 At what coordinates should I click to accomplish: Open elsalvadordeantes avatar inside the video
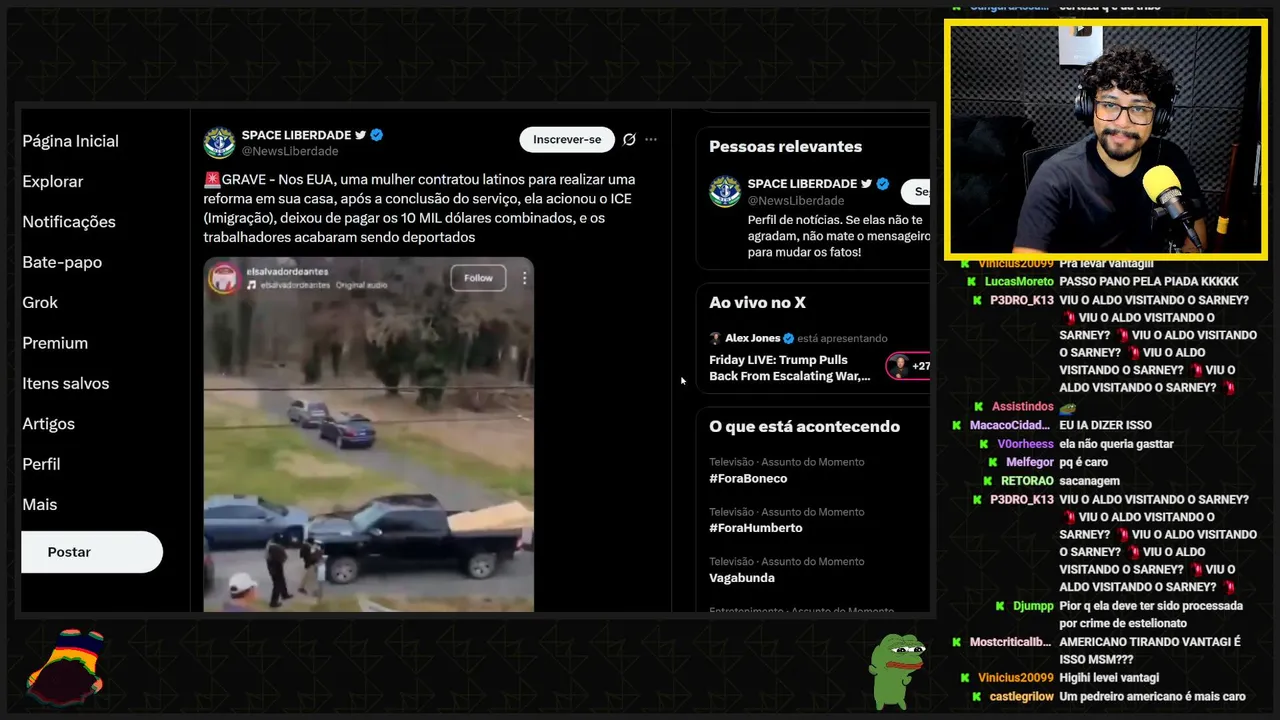223,278
